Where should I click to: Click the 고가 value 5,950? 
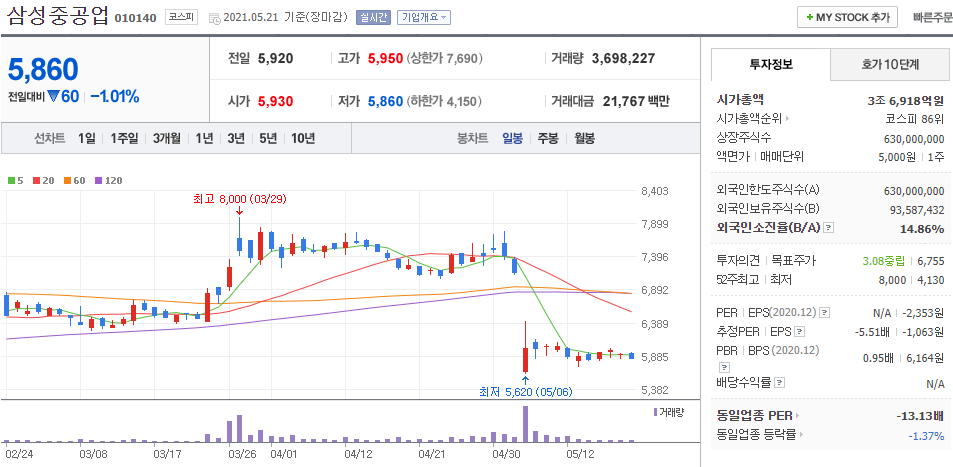point(385,59)
